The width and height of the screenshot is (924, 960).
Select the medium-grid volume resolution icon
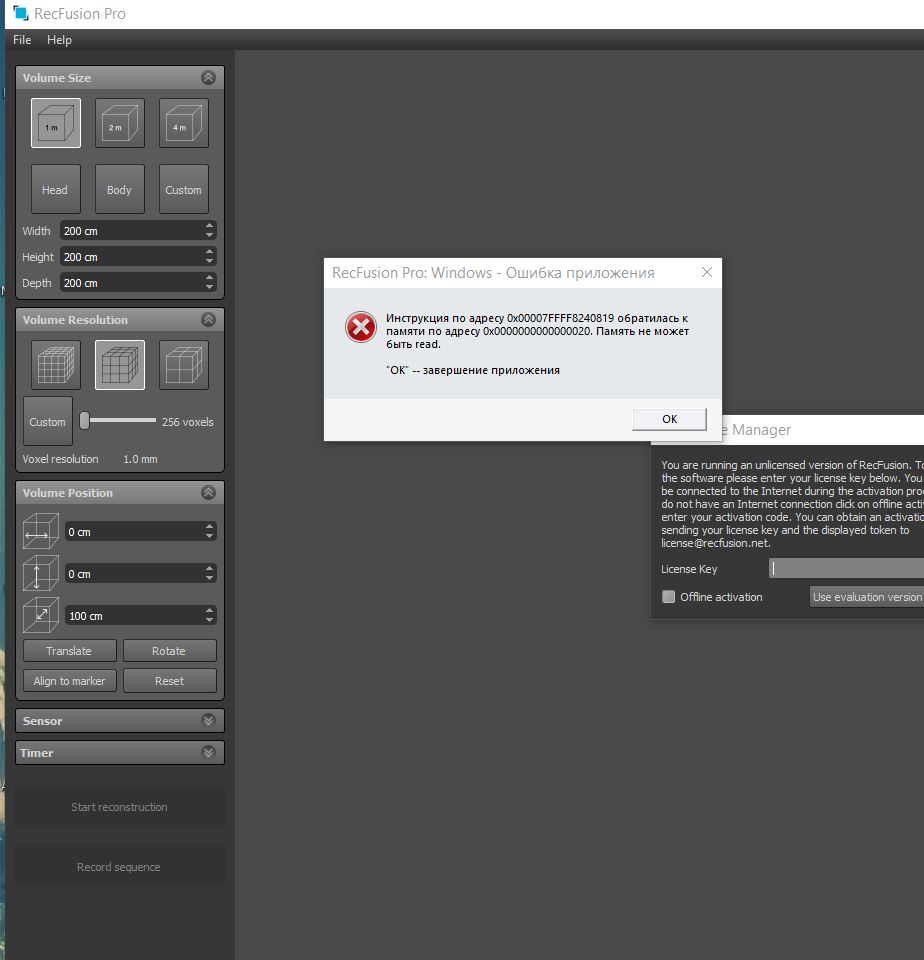(x=119, y=365)
